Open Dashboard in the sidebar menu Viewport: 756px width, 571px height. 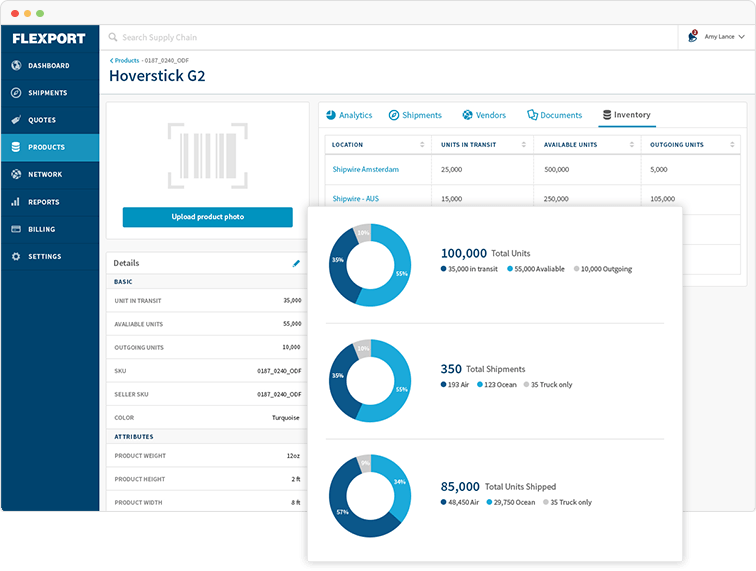pyautogui.click(x=50, y=66)
